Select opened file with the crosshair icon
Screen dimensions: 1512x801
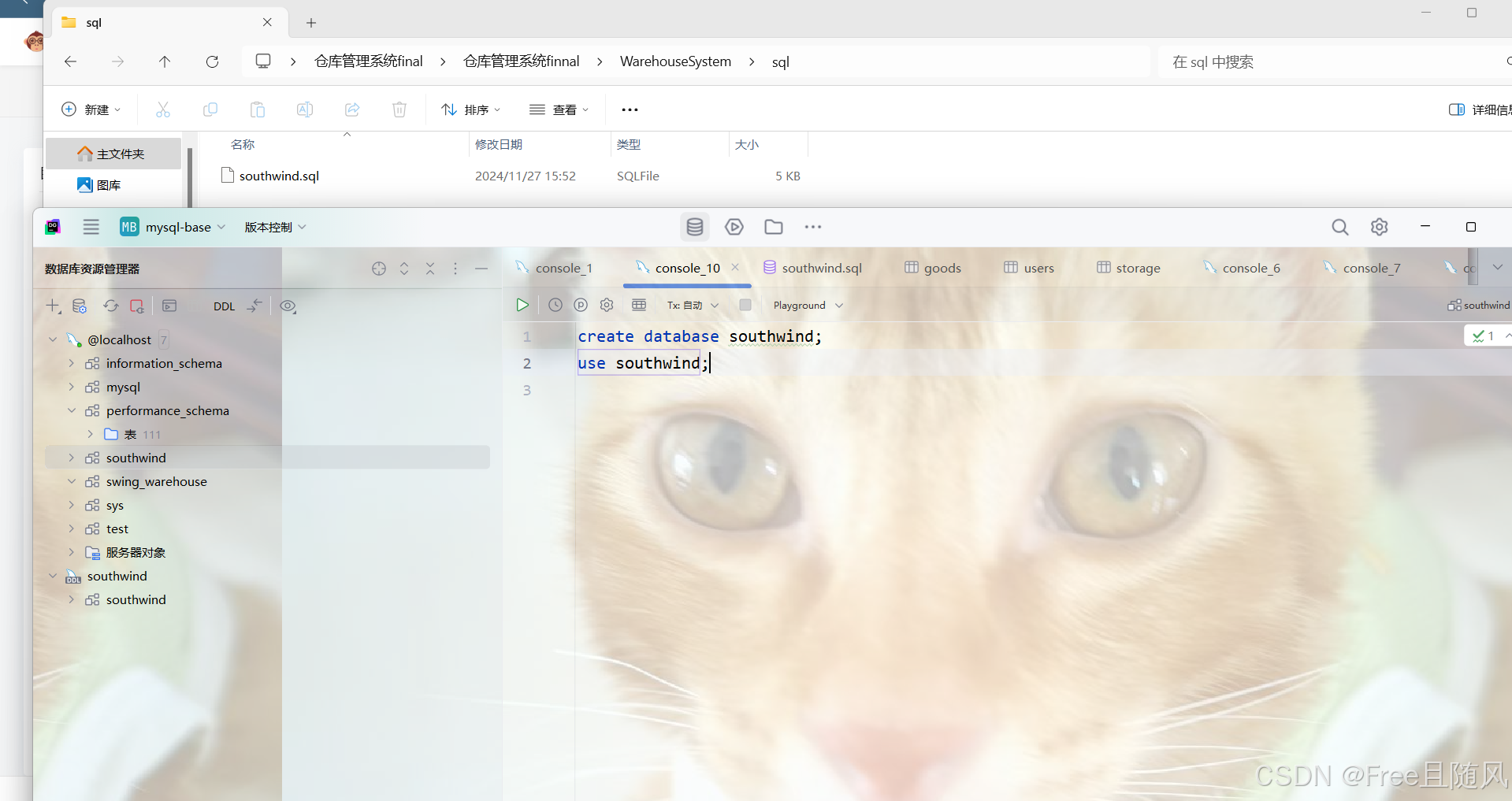[379, 269]
